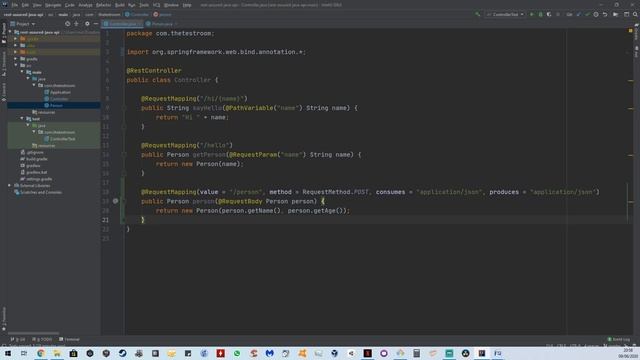Click the @RestController annotation in the editor

tap(154, 71)
